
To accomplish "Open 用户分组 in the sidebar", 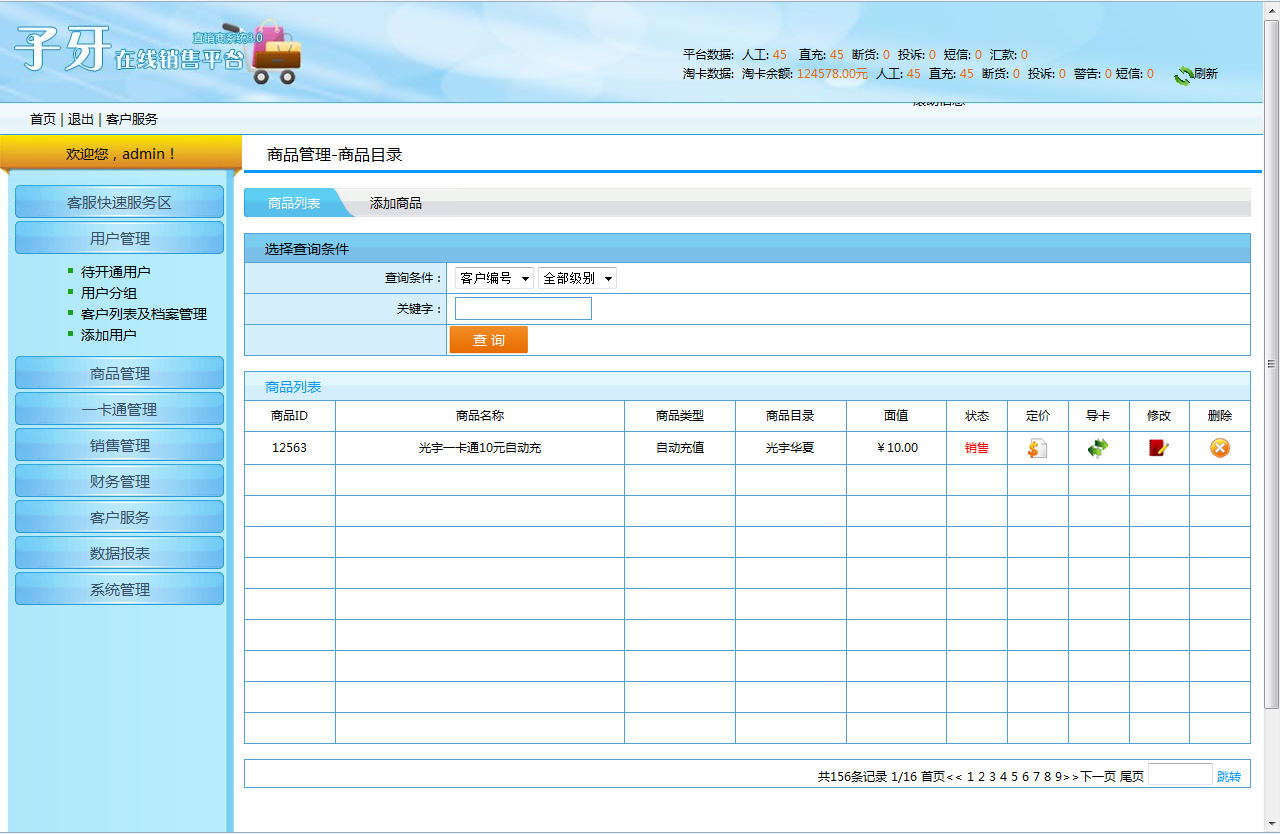I will click(109, 293).
